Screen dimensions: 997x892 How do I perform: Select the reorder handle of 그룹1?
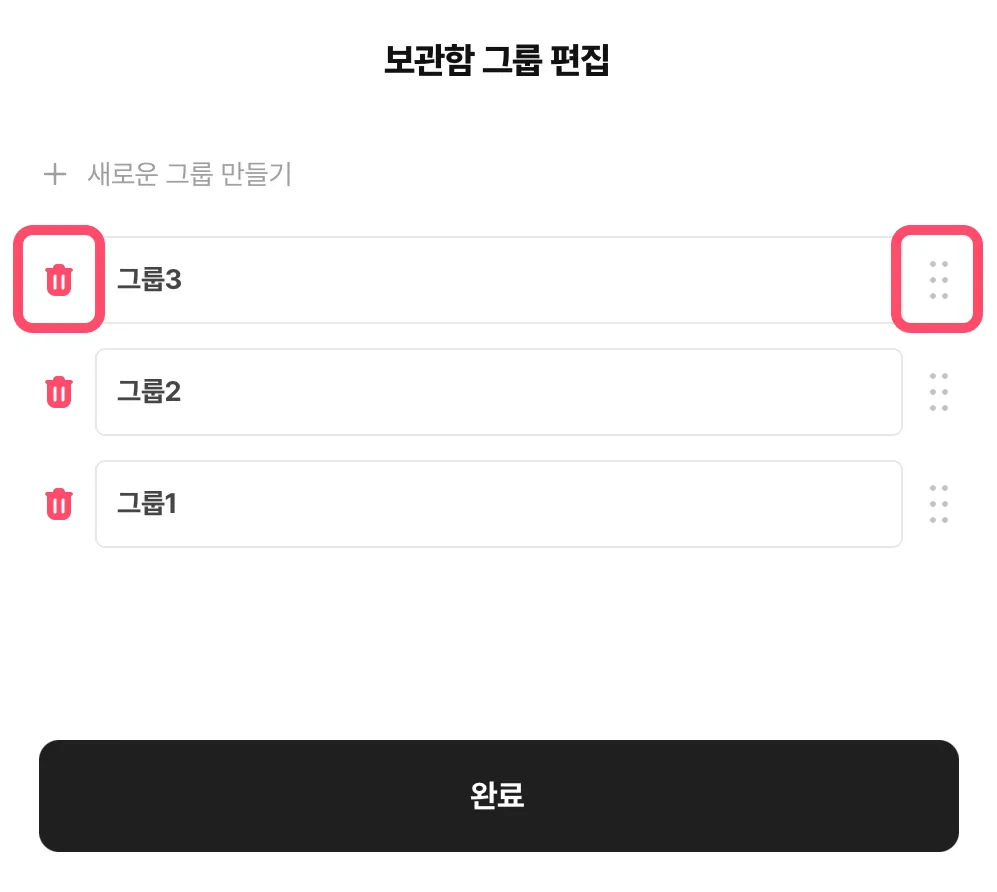coord(938,504)
